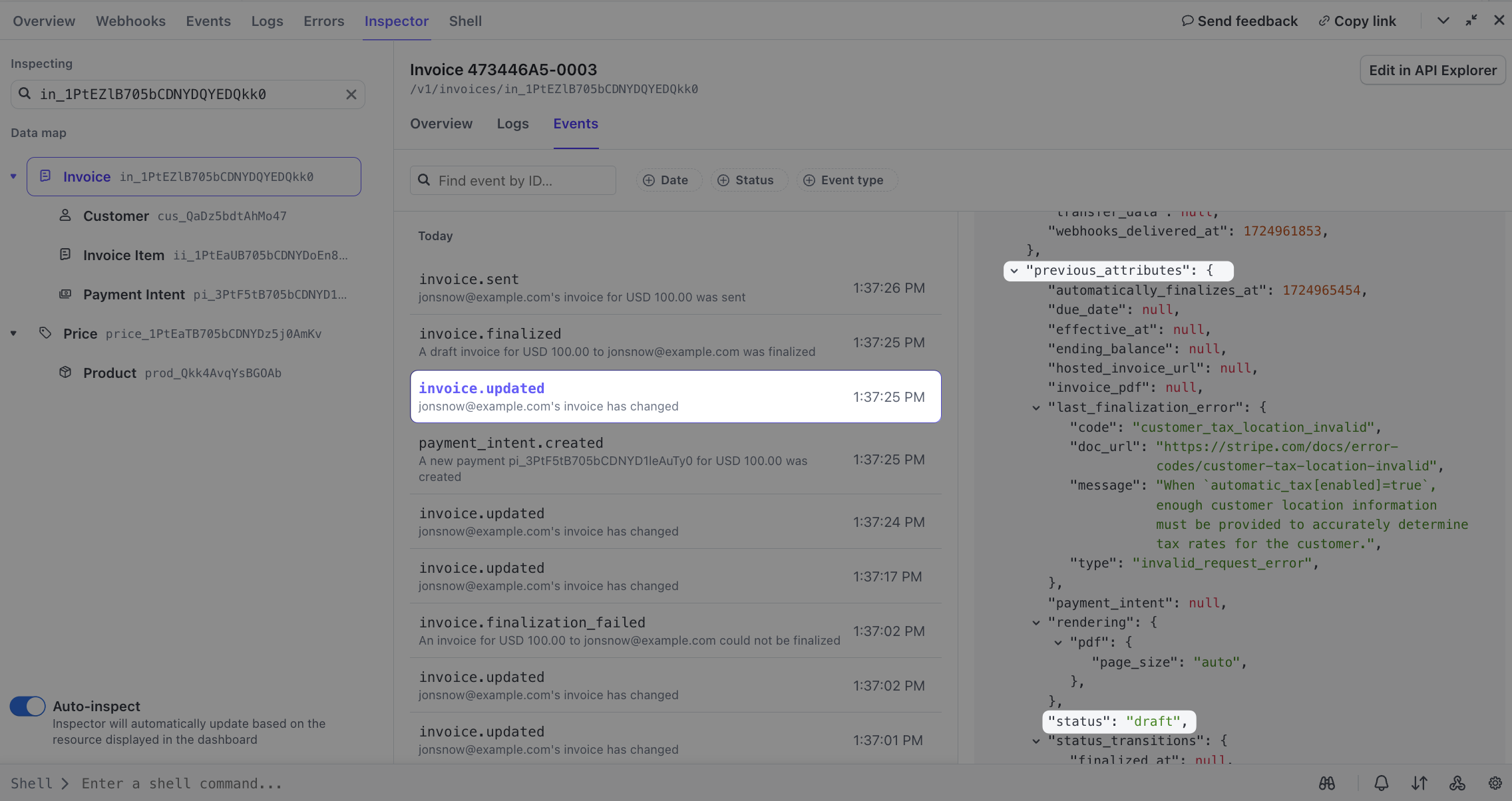Image resolution: width=1512 pixels, height=801 pixels.
Task: Click the Customer person icon
Action: 65,216
